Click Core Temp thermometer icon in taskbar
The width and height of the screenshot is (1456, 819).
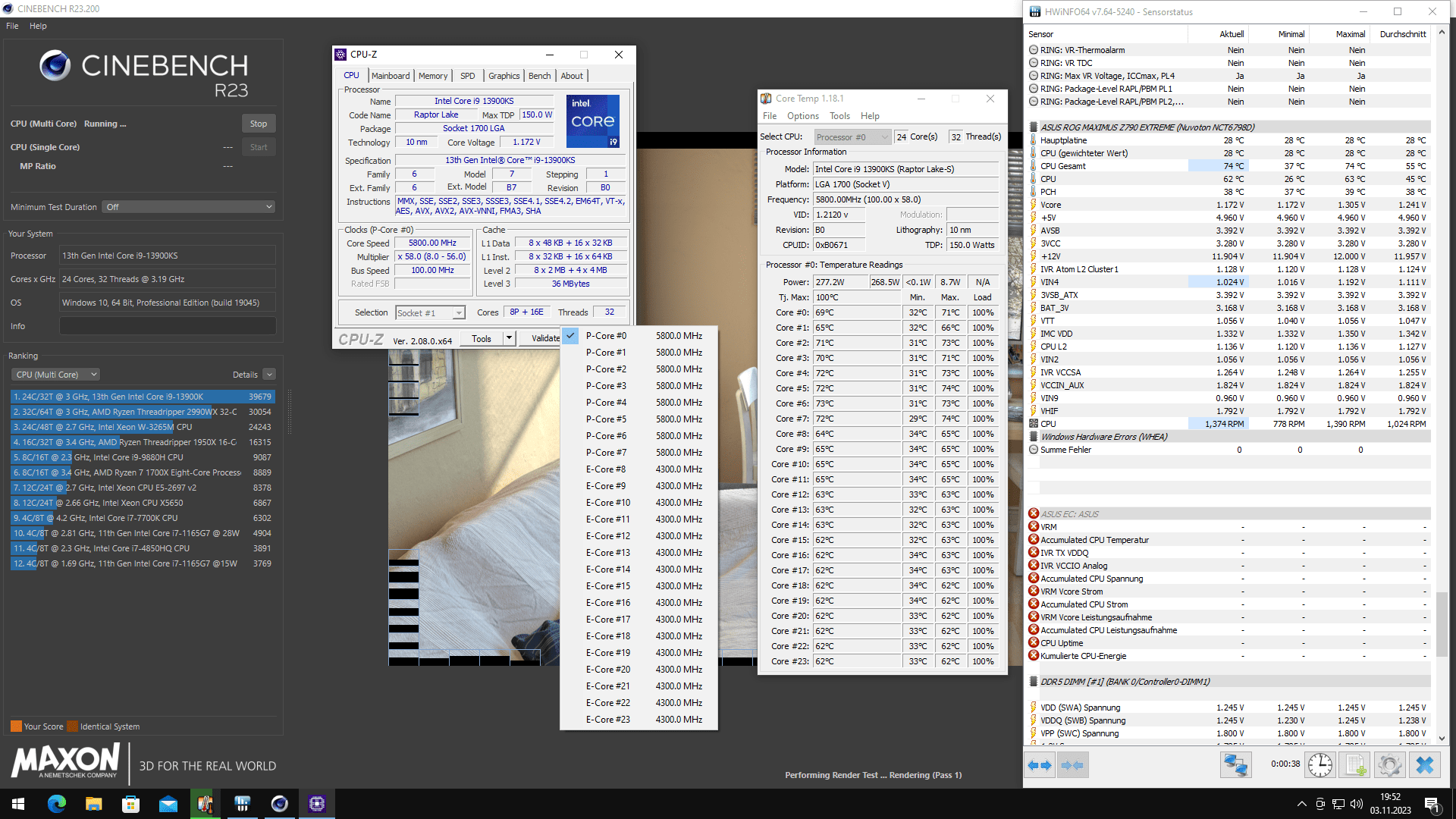point(205,804)
